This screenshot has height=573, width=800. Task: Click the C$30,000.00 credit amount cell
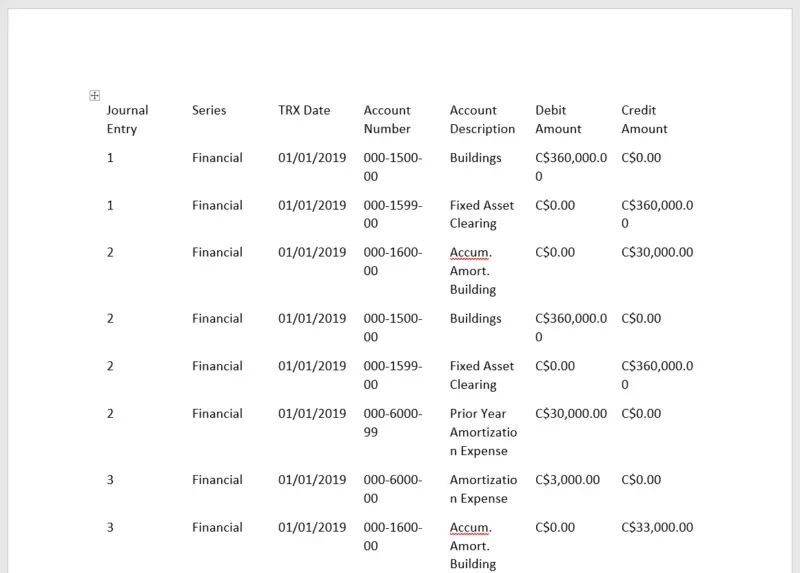coord(656,252)
